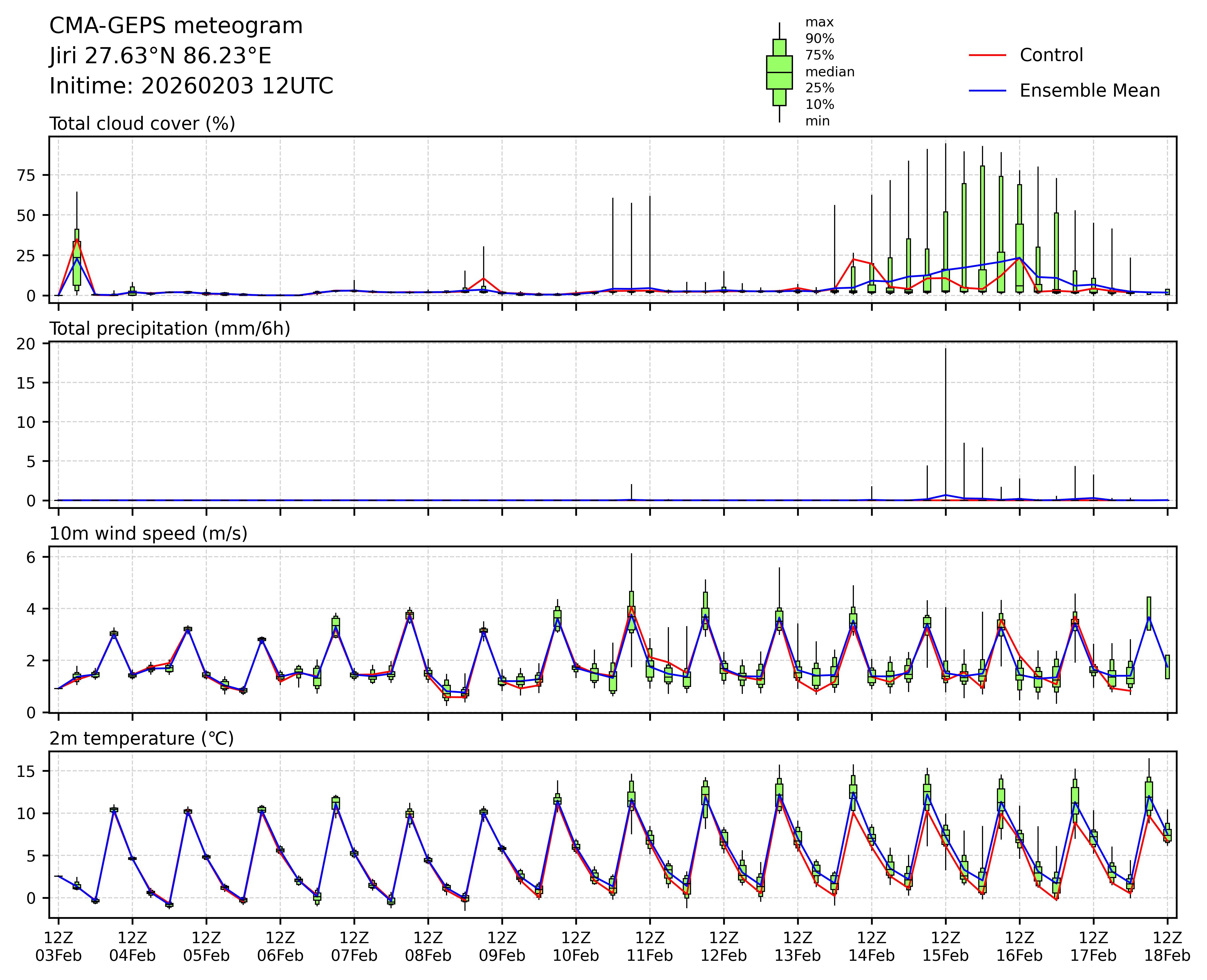
Task: Click the green box-plot legend symbol
Action: [x=779, y=72]
